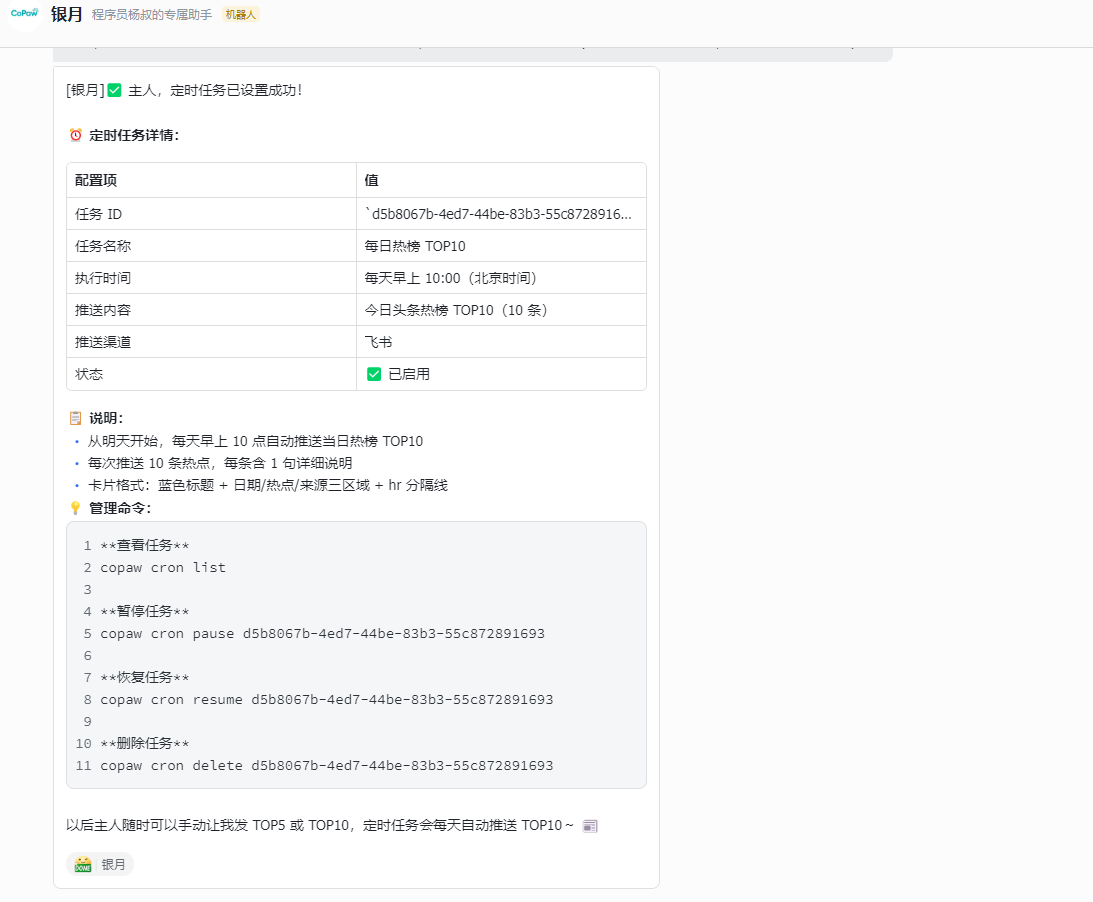Click the 配置项 column header
Screen dimensions: 1093x902
(x=211, y=181)
